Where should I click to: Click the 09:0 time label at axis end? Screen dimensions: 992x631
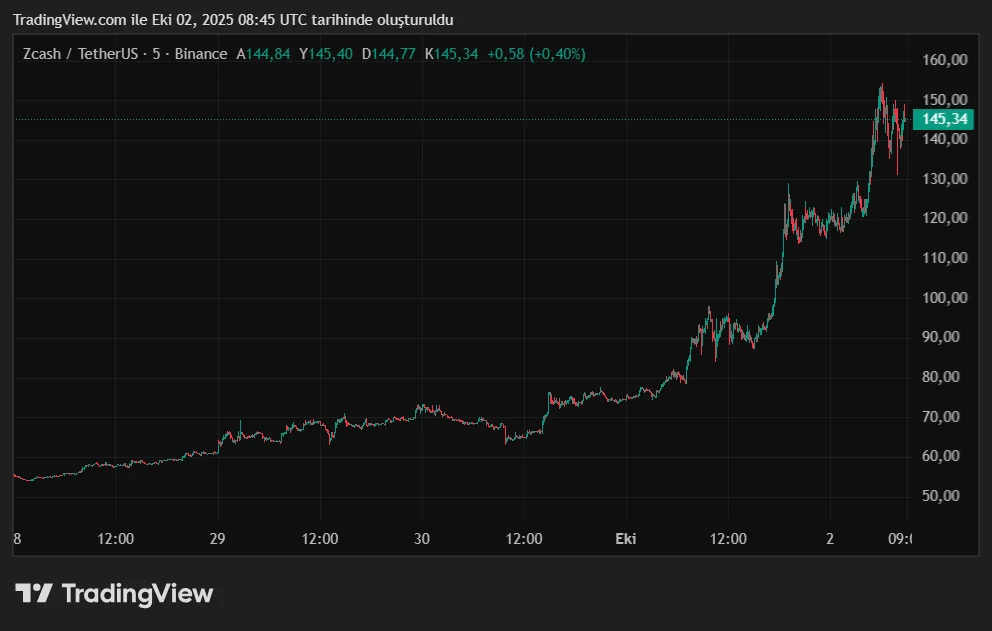pos(899,539)
